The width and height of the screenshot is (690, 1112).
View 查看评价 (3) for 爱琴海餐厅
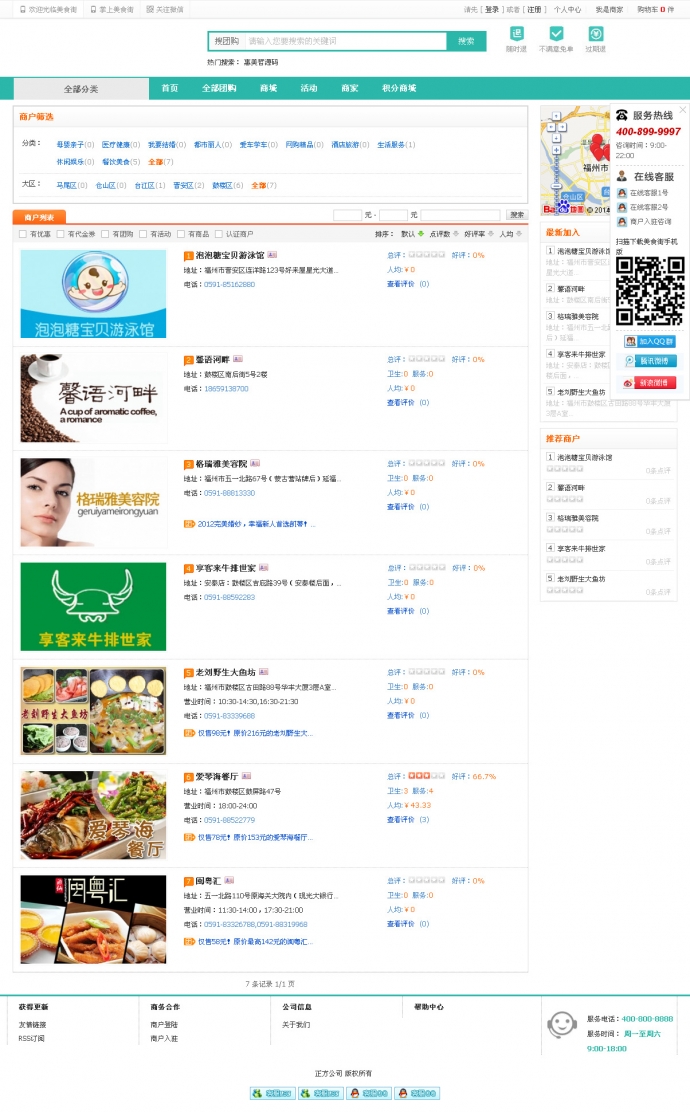click(408, 820)
